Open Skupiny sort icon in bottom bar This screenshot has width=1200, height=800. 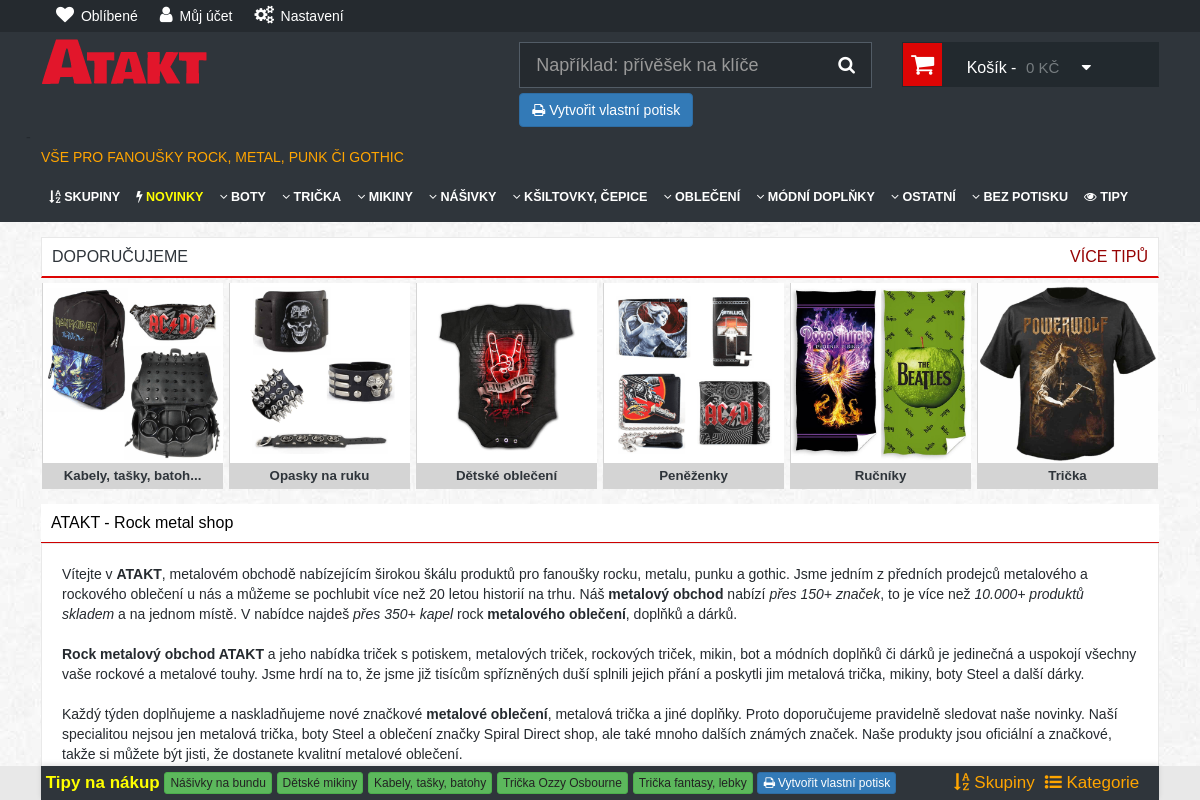(x=962, y=782)
